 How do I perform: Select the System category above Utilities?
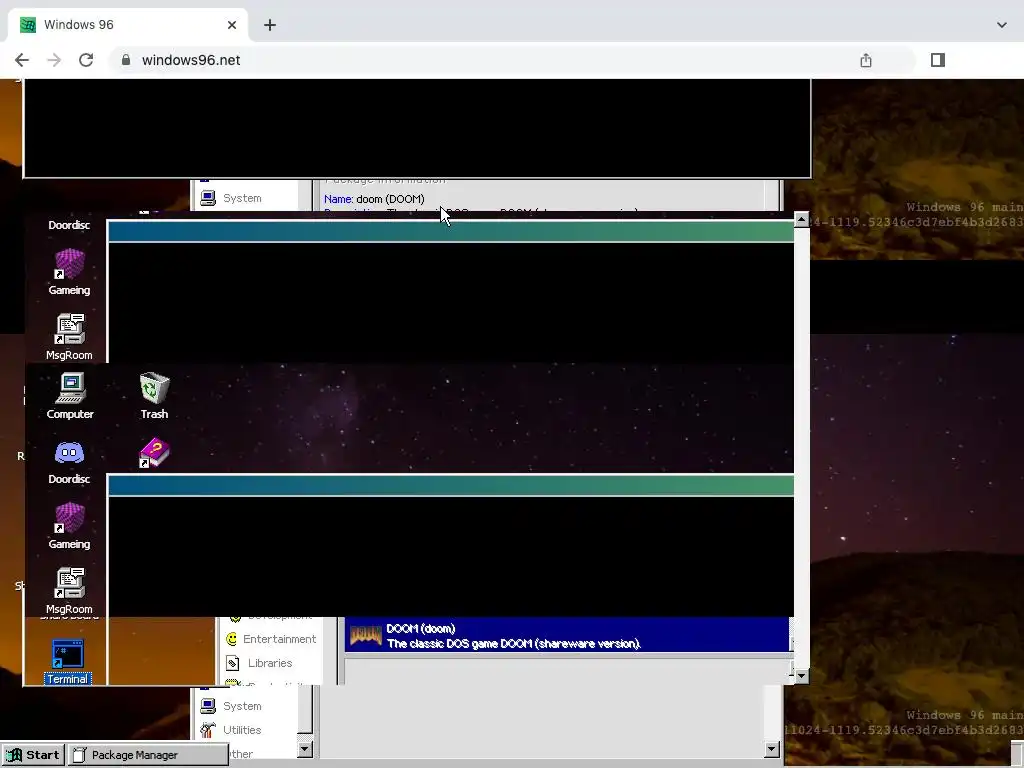pyautogui.click(x=231, y=706)
